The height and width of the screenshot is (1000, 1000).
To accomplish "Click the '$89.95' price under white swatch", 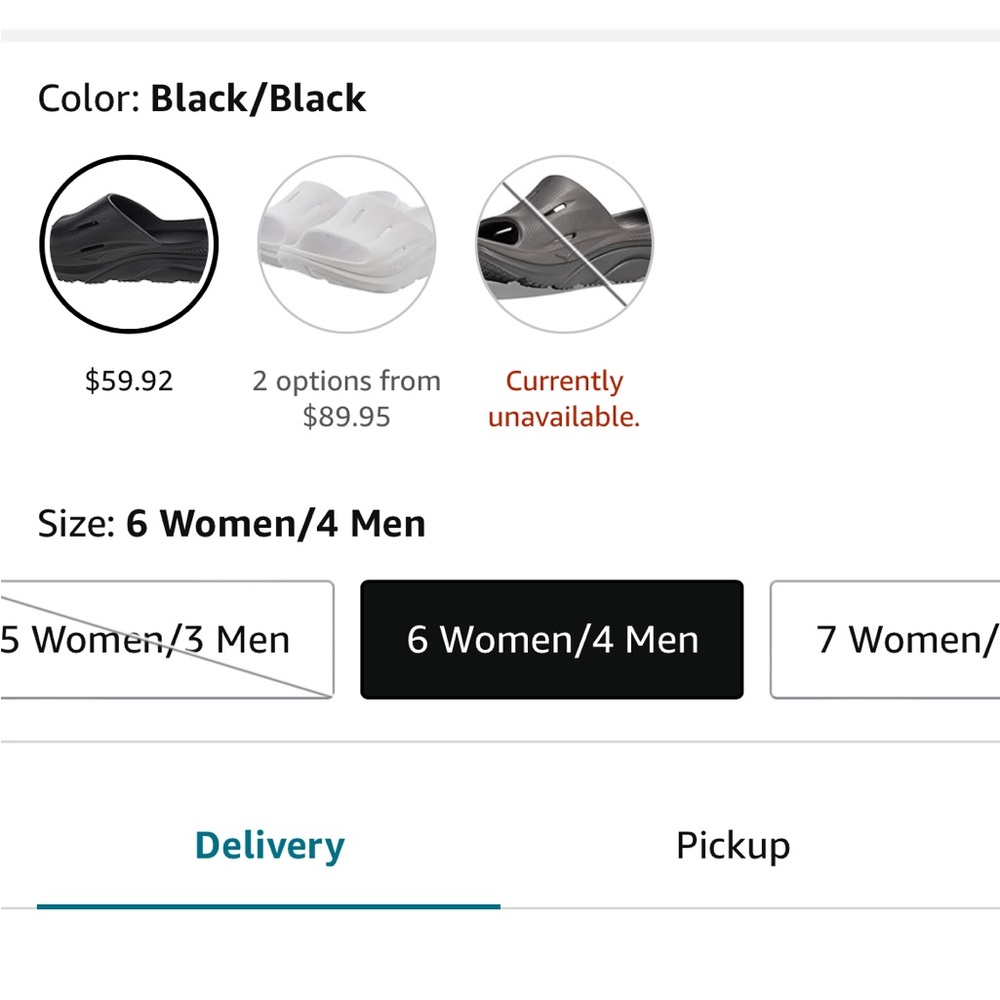I will 346,416.
